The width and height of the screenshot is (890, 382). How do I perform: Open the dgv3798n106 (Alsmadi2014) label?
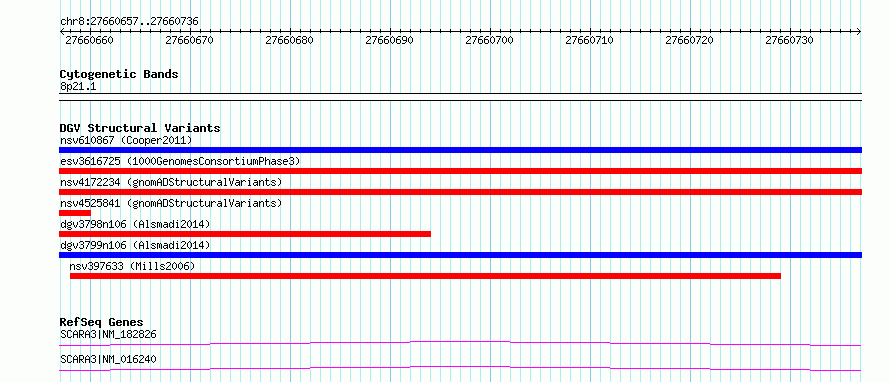pos(135,224)
